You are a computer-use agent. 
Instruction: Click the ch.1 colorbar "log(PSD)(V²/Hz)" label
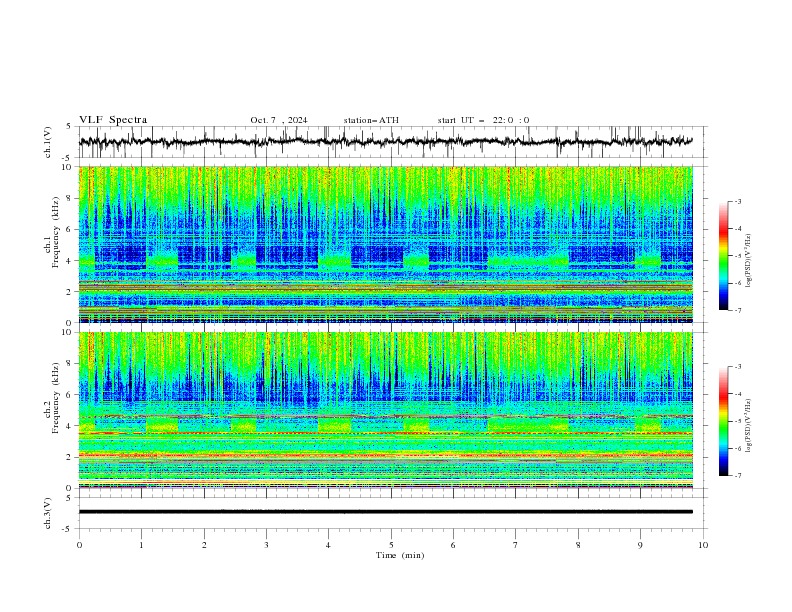pyautogui.click(x=749, y=261)
